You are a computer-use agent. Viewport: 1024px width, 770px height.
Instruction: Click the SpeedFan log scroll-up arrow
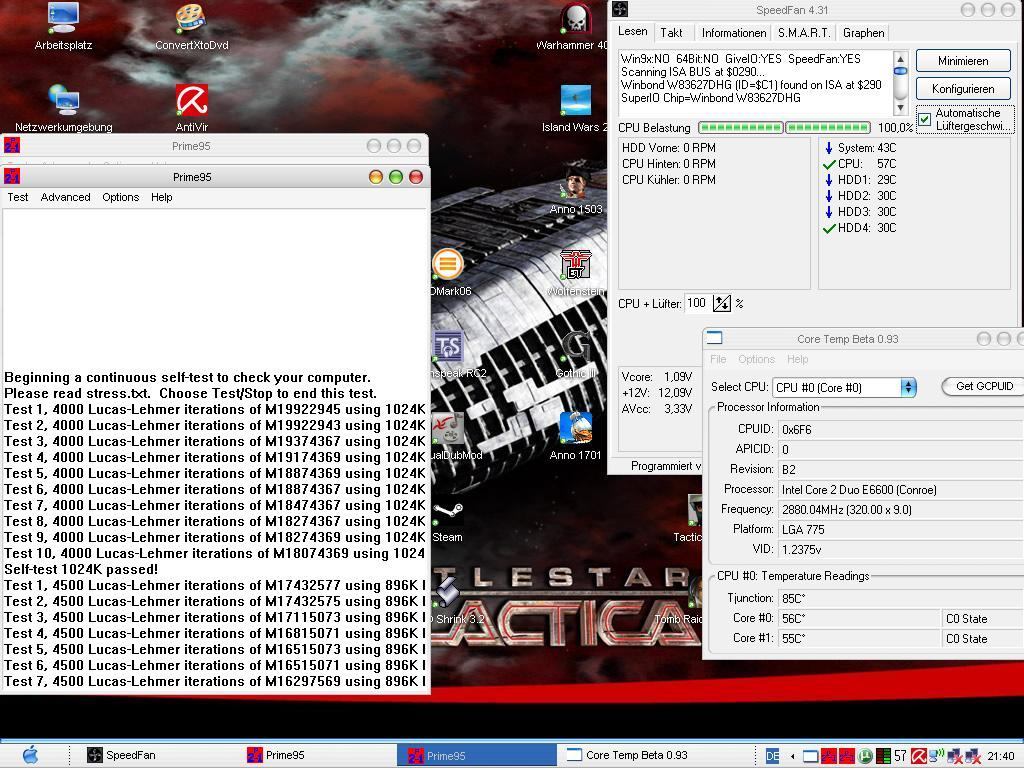900,58
